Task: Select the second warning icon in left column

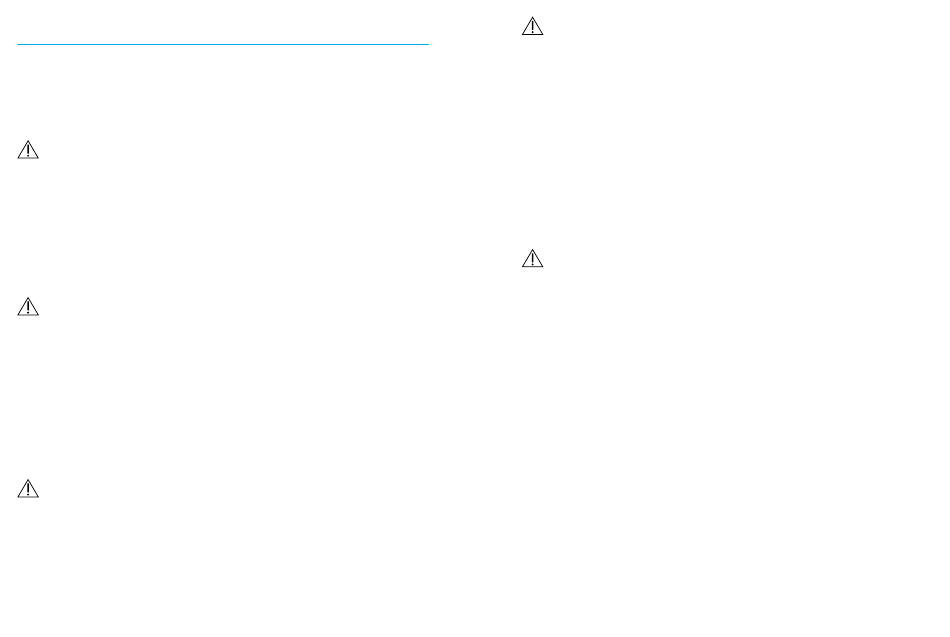Action: tap(28, 307)
